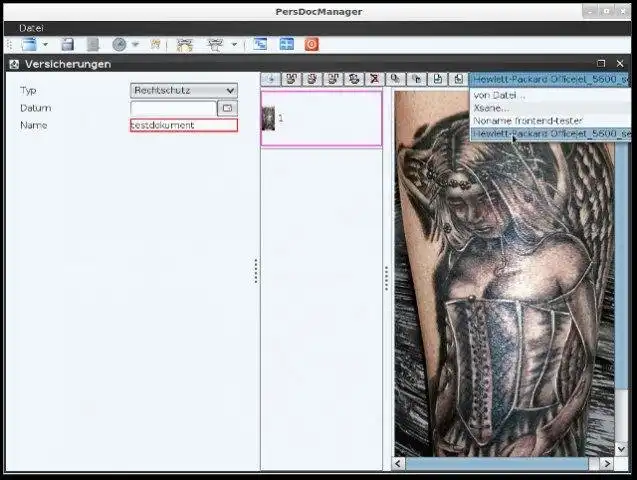Click the small yellow icon after globe dropdown
This screenshot has width=637, height=480.
[155, 44]
